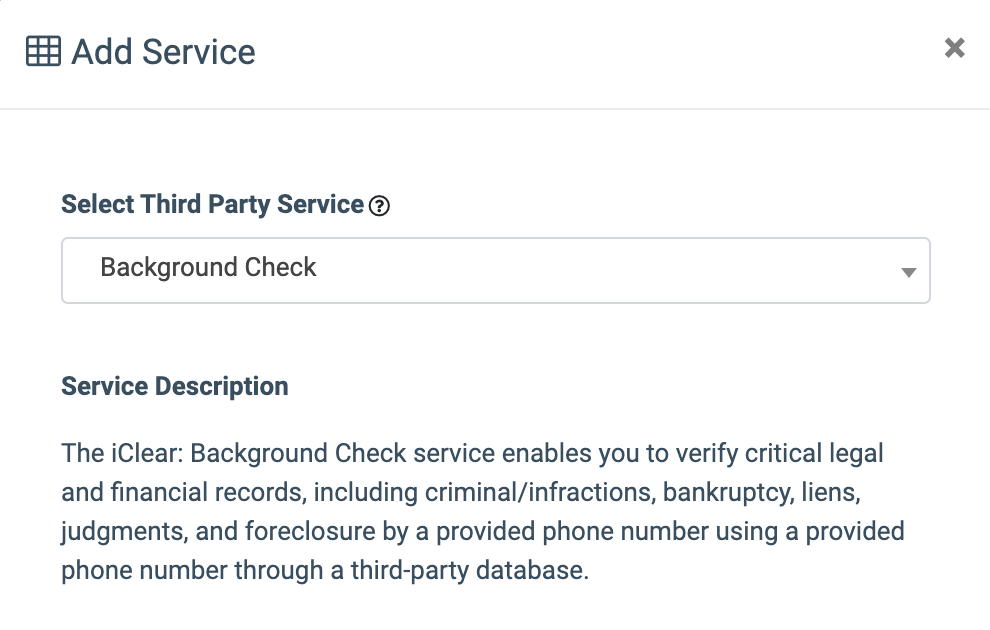The height and width of the screenshot is (630, 990).
Task: Close the Add Service dialog
Action: coord(955,48)
